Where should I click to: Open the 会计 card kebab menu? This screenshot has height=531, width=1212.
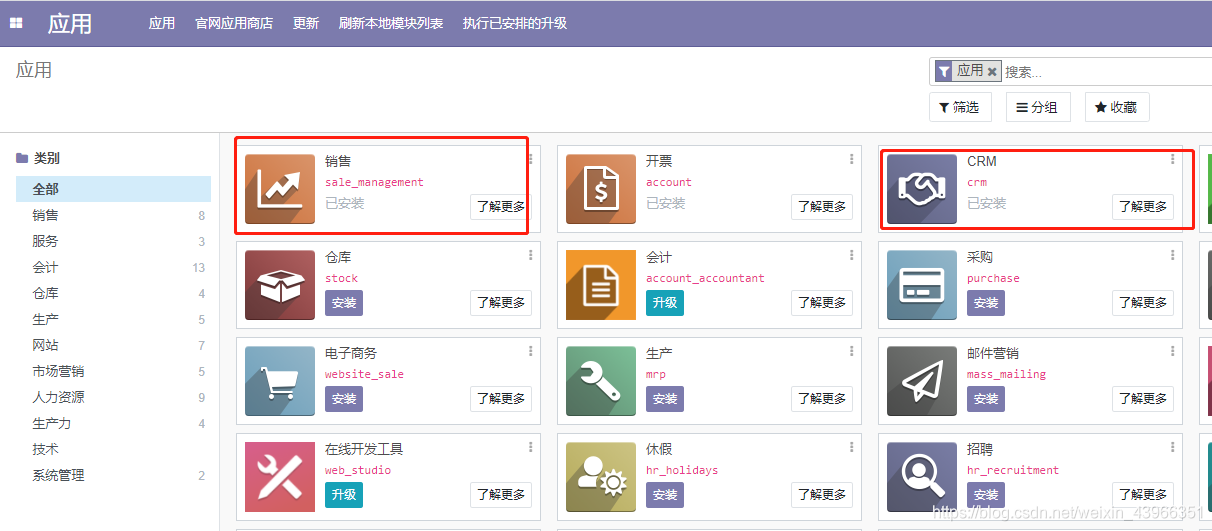[851, 255]
